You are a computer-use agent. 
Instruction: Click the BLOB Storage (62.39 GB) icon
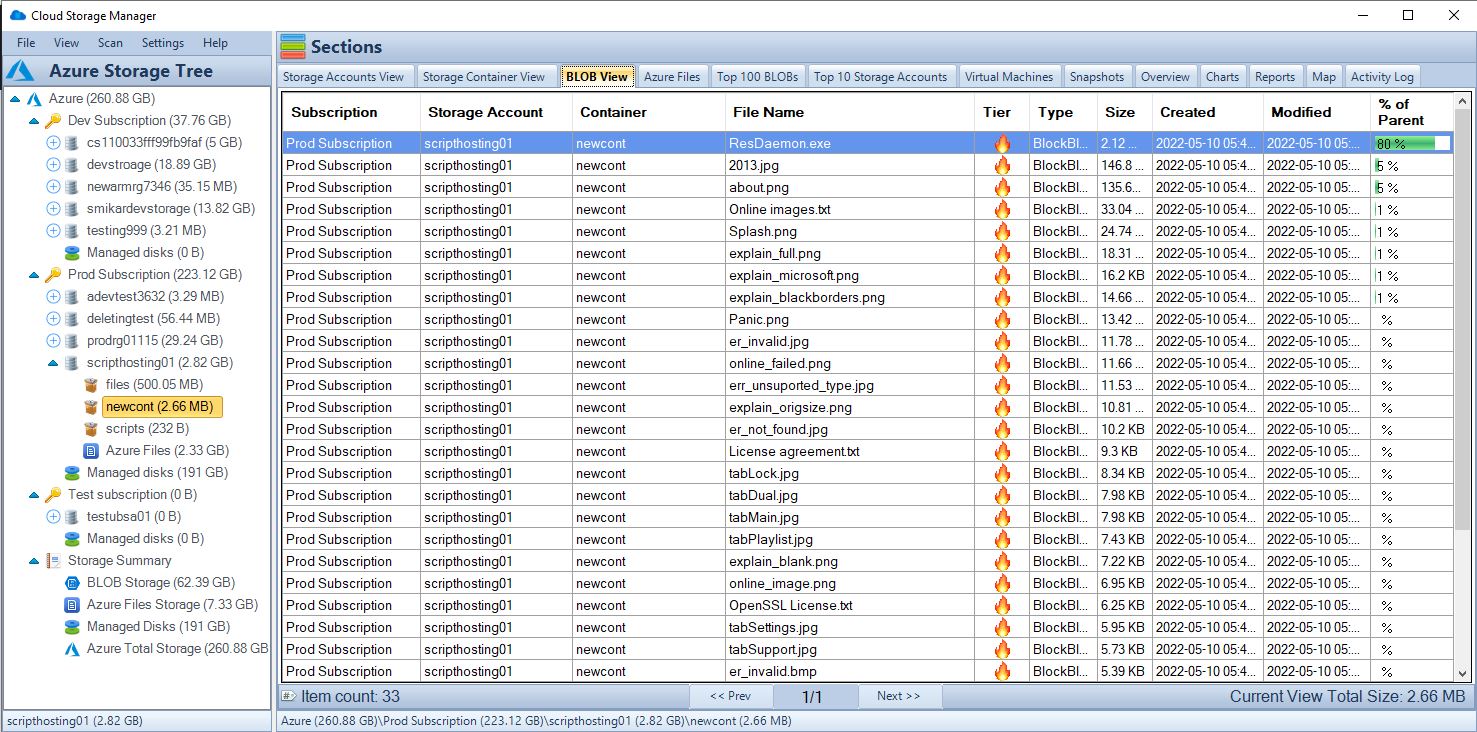[x=72, y=583]
